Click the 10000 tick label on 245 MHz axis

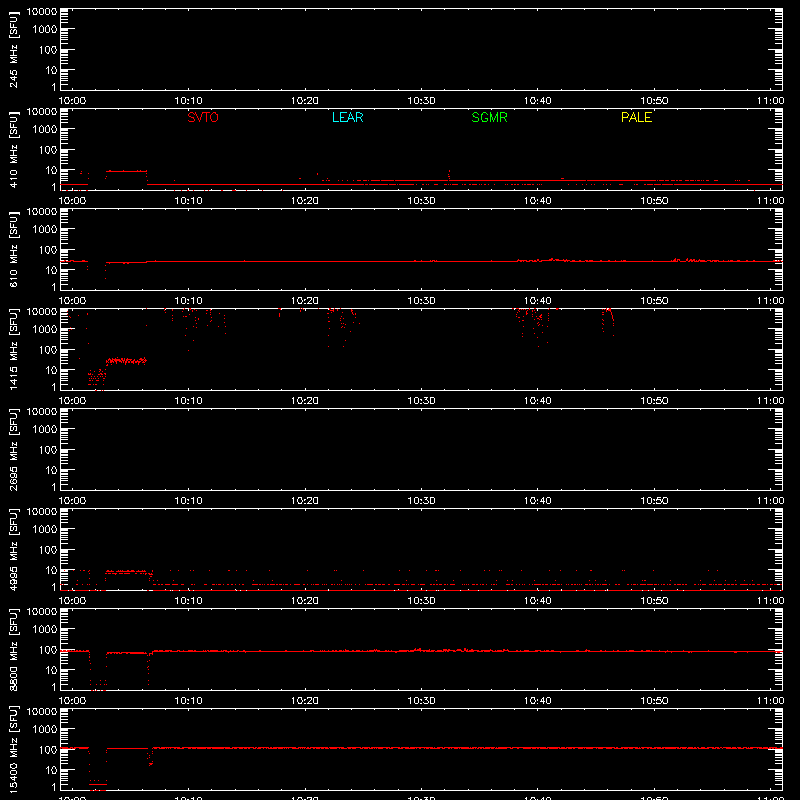point(42,12)
